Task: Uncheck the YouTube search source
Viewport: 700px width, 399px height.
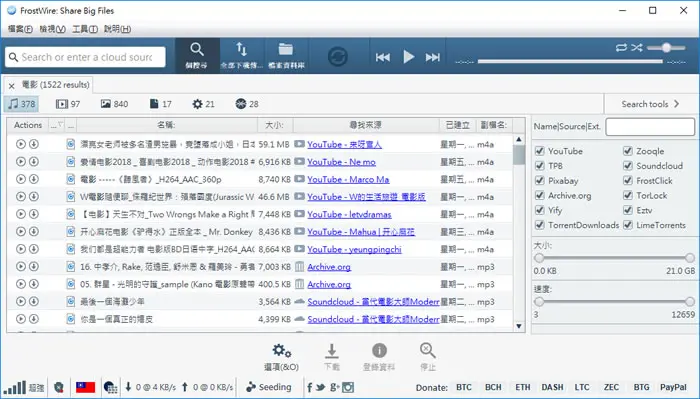Action: (540, 151)
